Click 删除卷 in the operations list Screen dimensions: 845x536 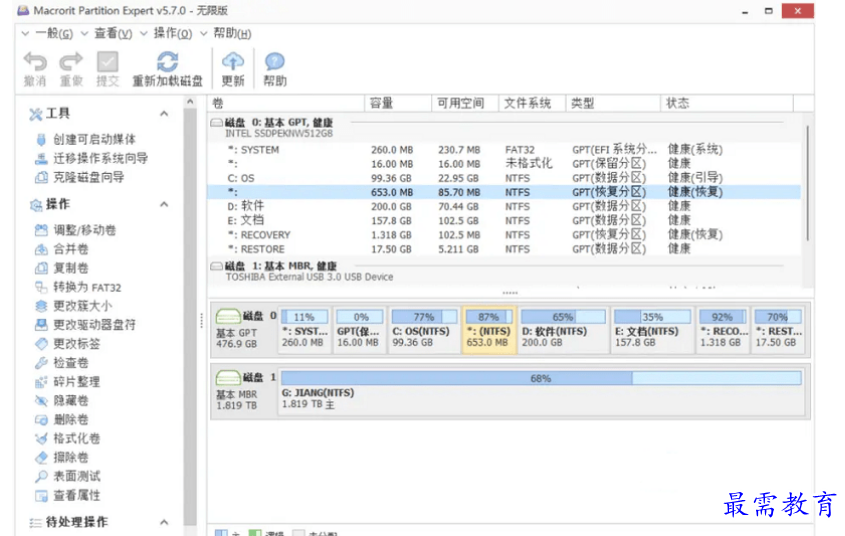(70, 420)
